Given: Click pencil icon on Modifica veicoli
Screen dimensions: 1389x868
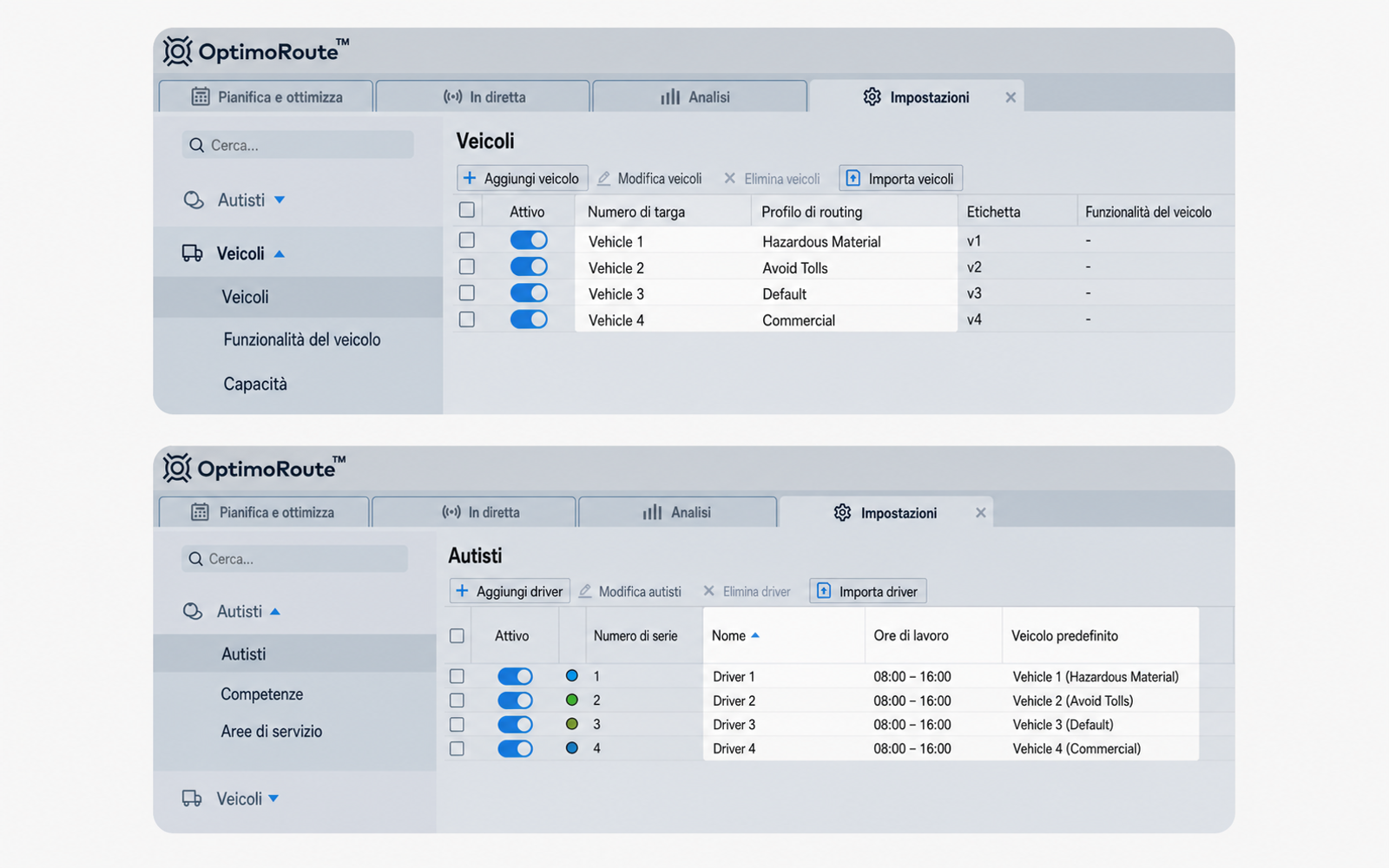Looking at the screenshot, I should 604,178.
